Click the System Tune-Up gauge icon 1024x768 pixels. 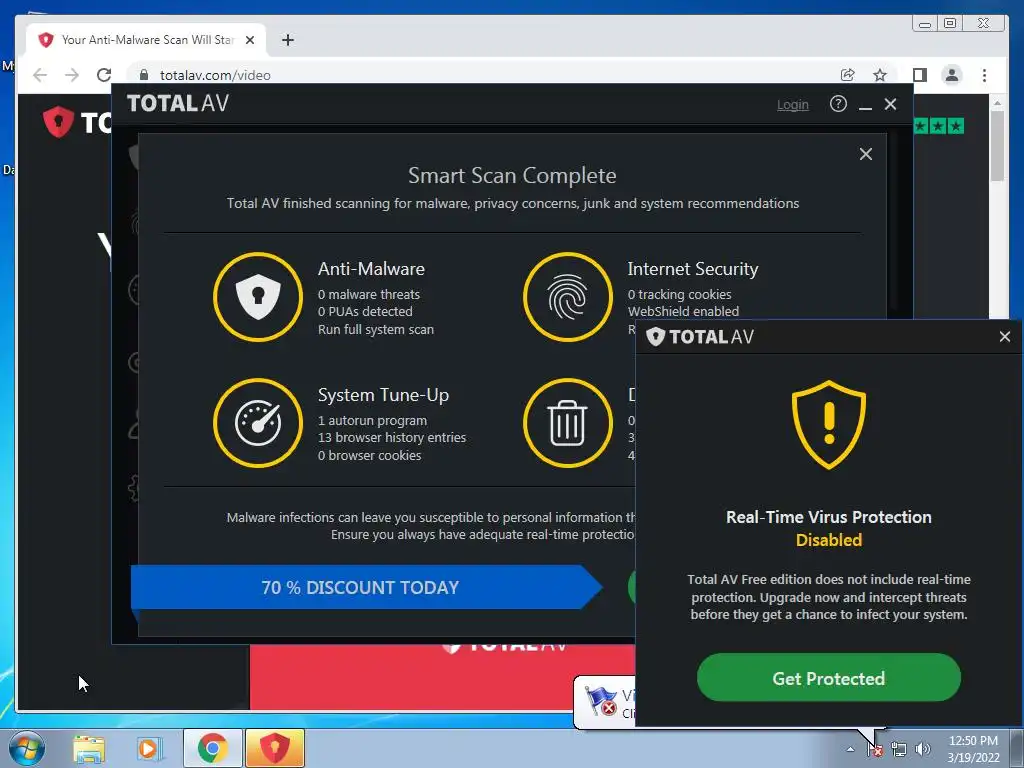[258, 423]
